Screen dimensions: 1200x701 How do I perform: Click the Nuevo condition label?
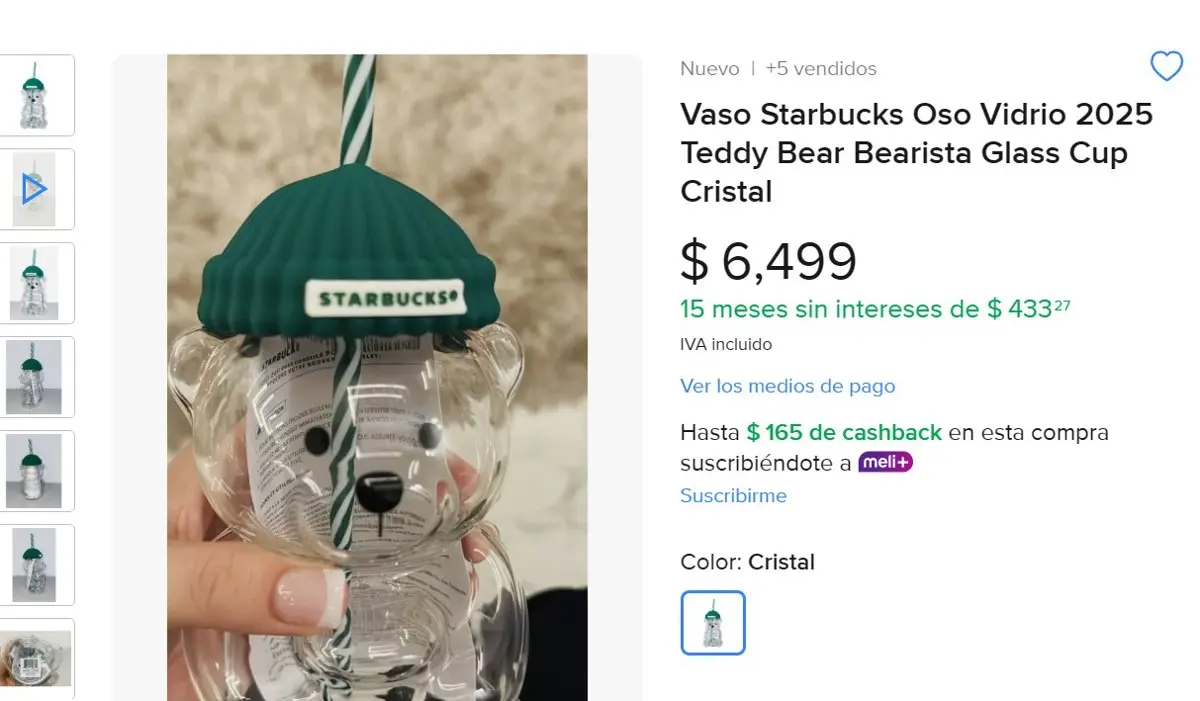coord(709,68)
